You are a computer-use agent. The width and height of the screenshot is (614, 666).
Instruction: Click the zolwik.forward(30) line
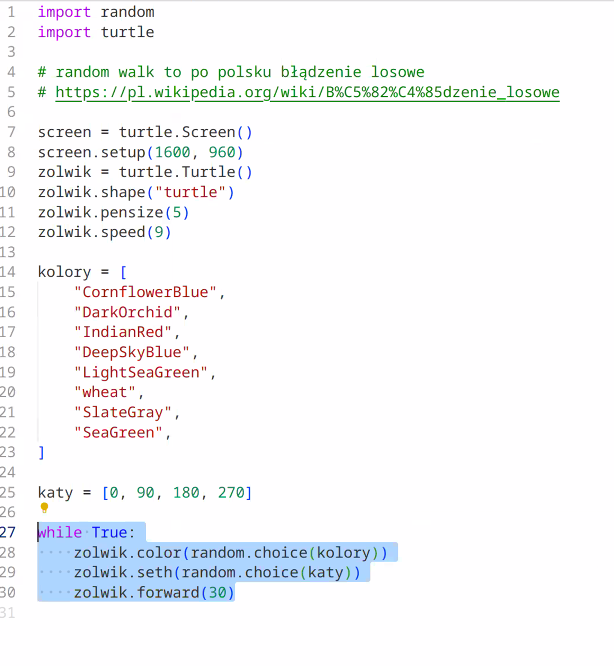click(x=154, y=593)
